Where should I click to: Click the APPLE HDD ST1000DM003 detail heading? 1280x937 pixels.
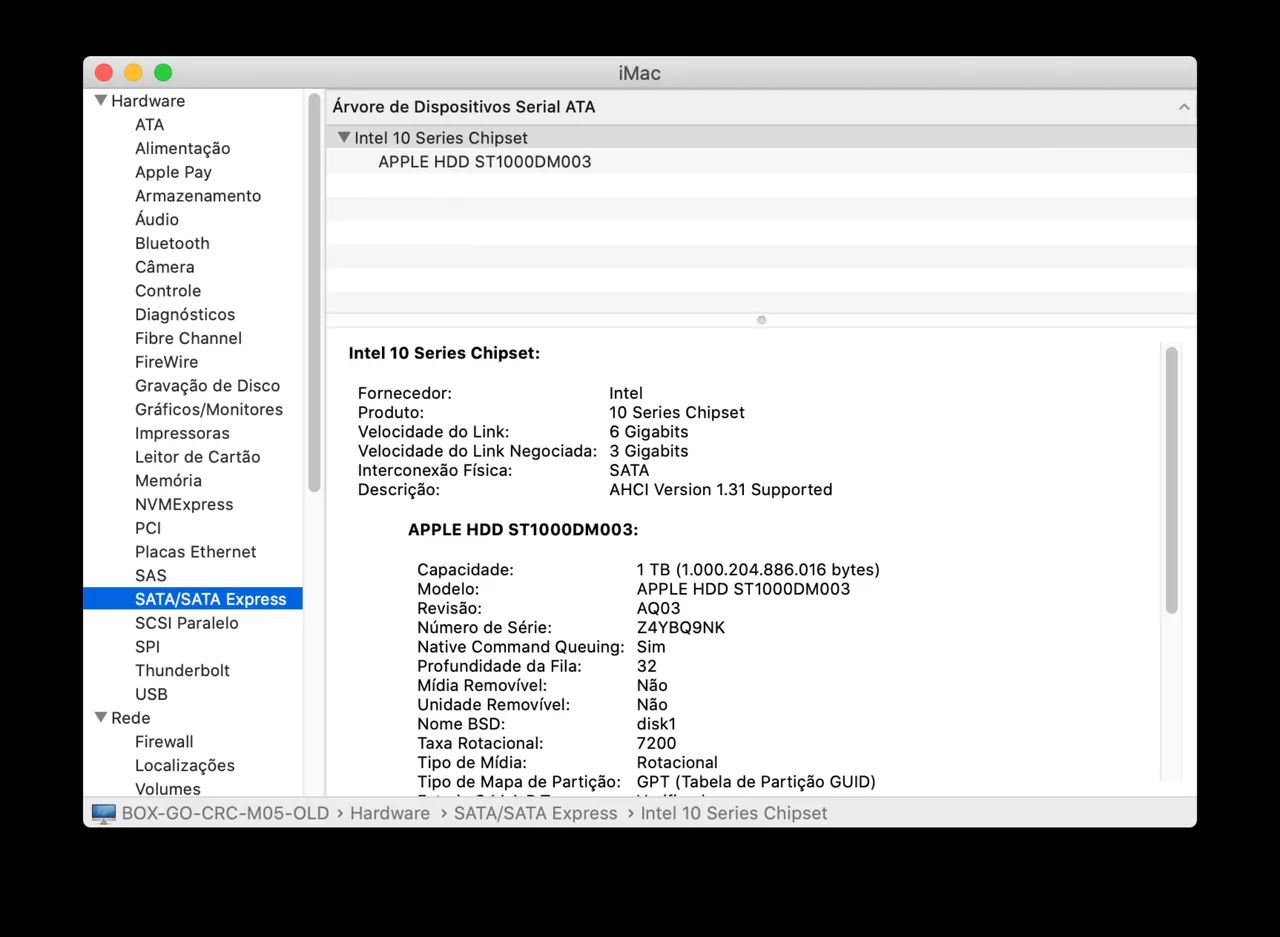click(x=523, y=529)
